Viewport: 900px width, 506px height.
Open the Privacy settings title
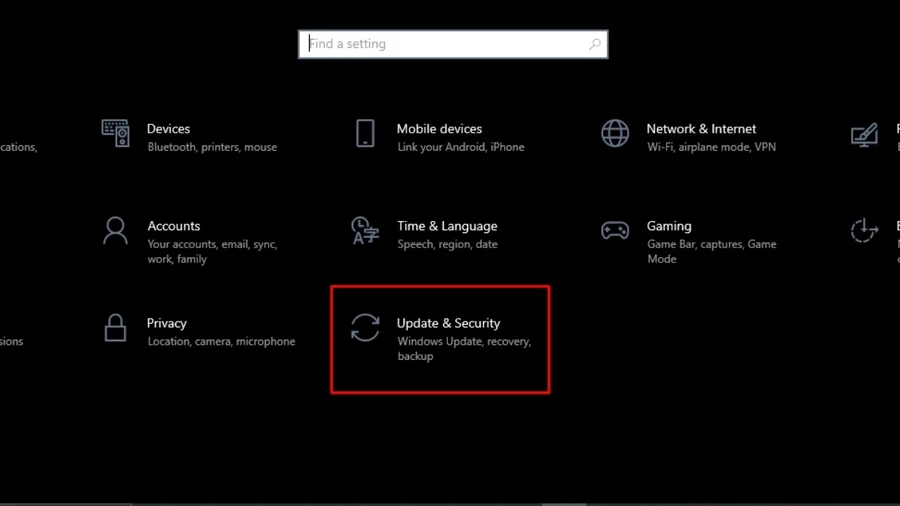(x=166, y=323)
